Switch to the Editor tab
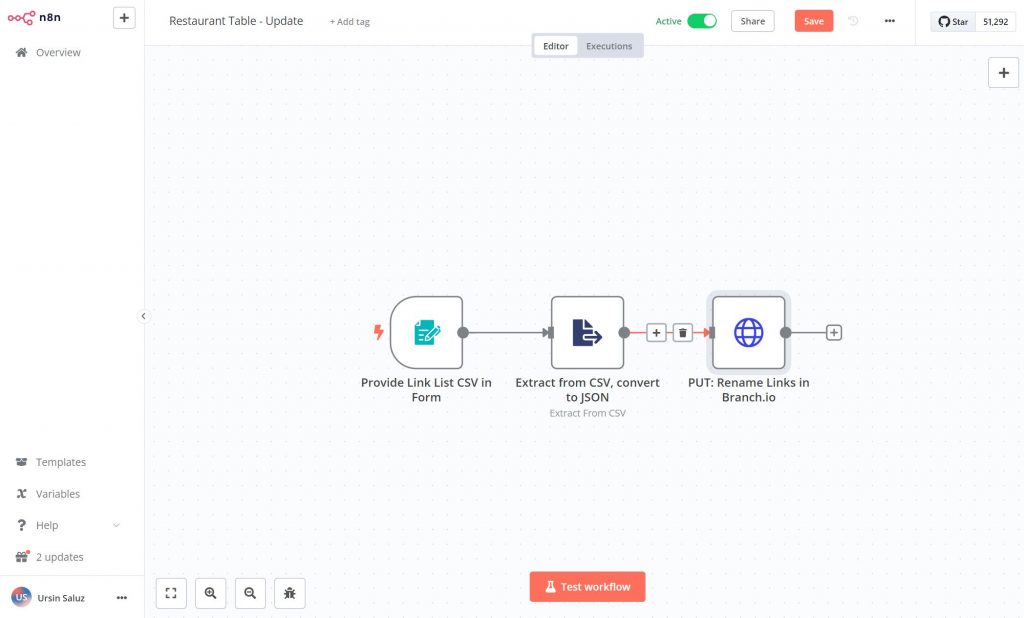The image size is (1024, 618). click(556, 46)
